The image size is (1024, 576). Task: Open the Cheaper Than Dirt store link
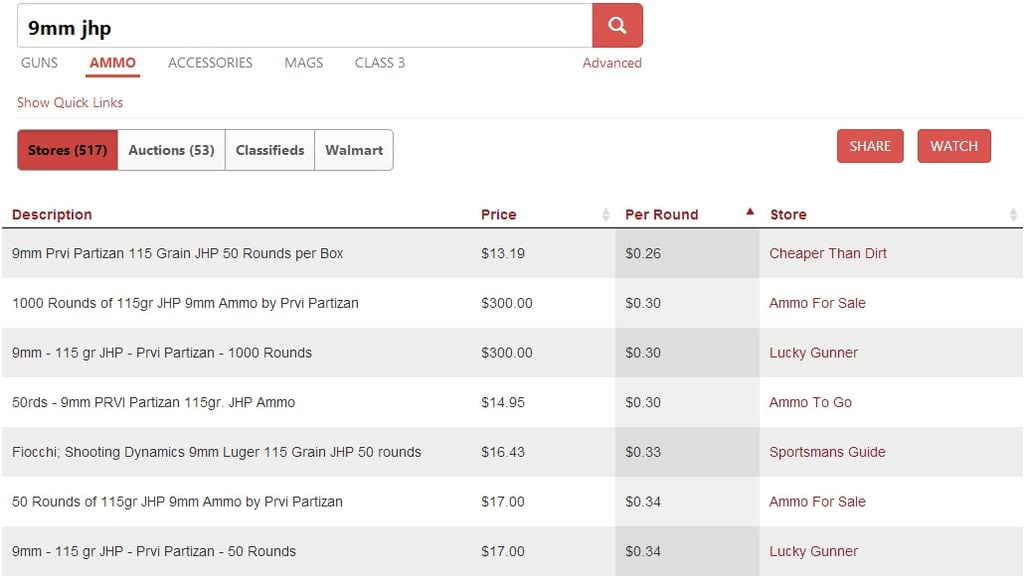pos(827,253)
